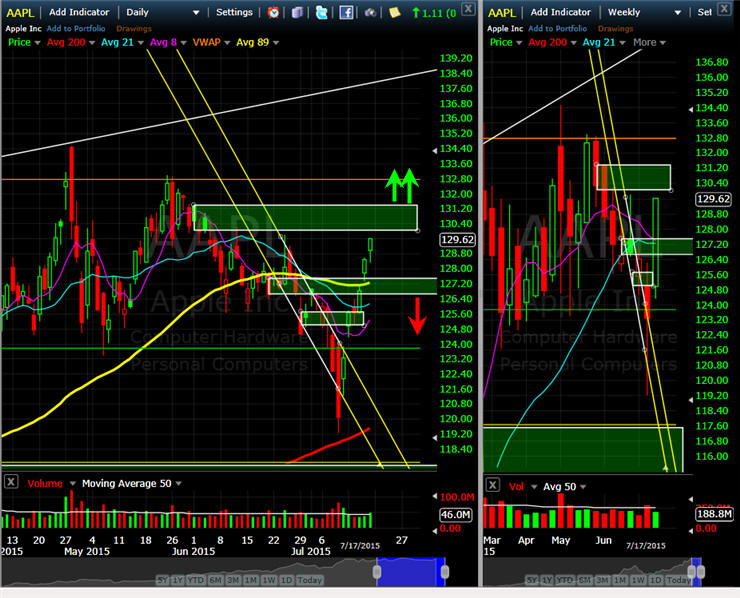Screen dimensions: 740x598
Task: Click the camera snapshot icon
Action: coord(370,13)
